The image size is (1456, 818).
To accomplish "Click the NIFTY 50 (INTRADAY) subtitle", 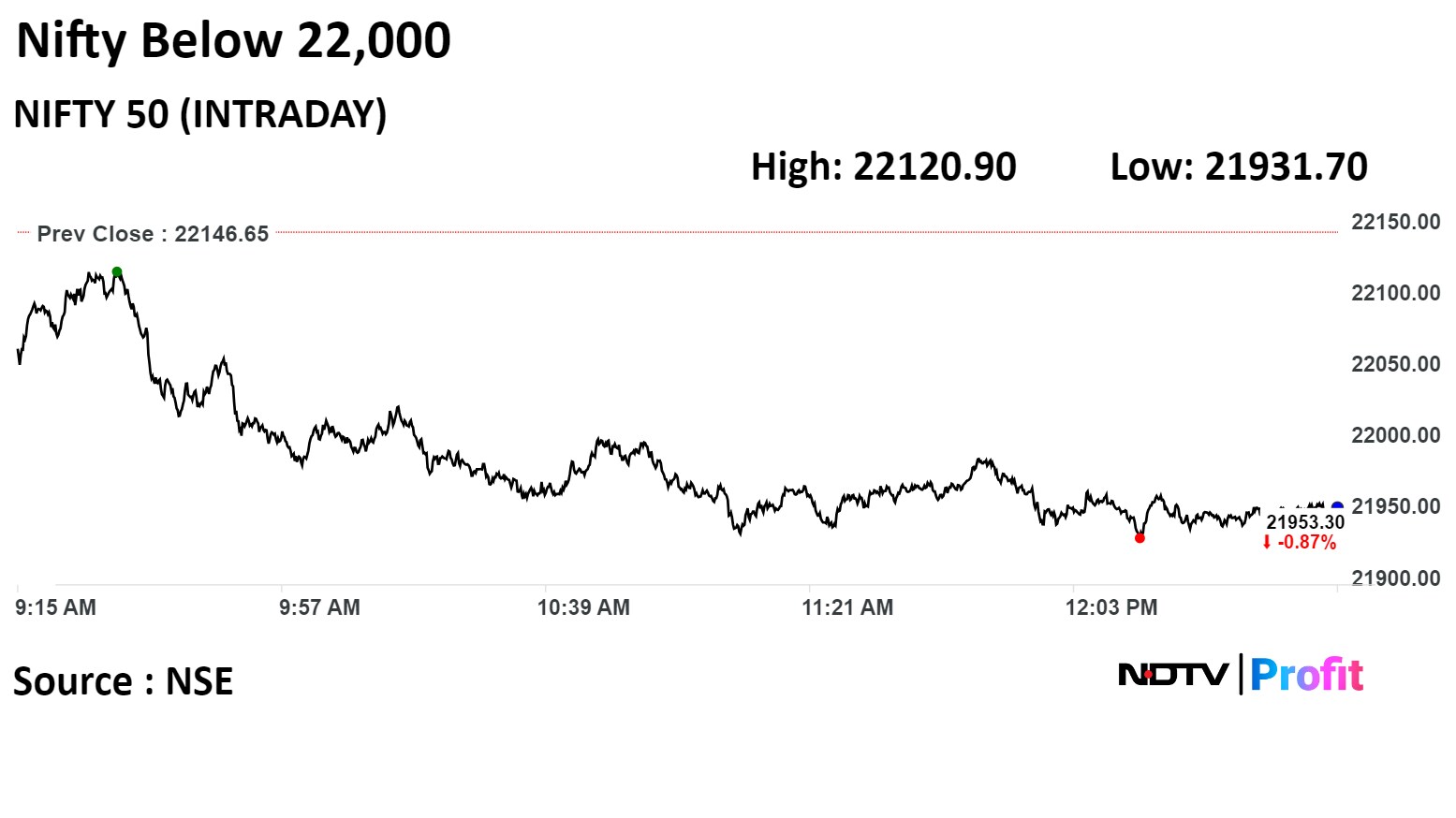I will click(x=199, y=114).
